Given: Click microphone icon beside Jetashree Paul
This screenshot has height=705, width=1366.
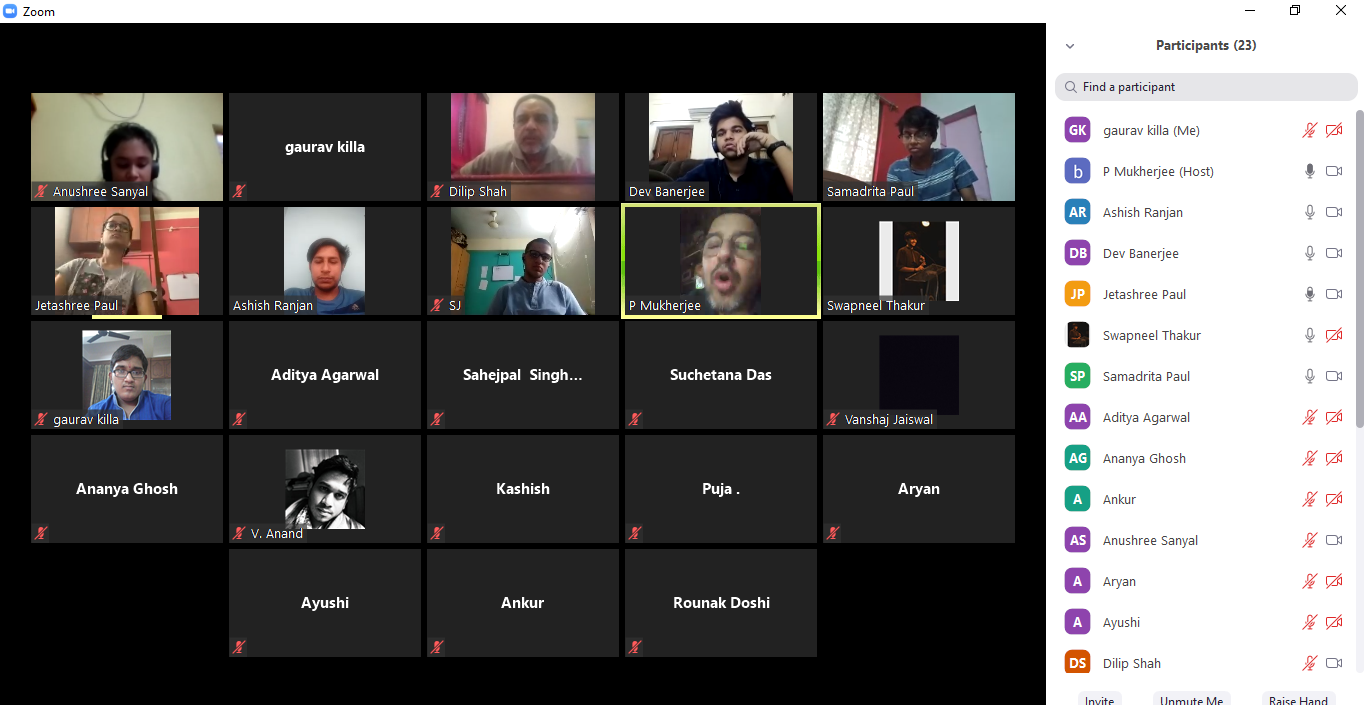Looking at the screenshot, I should [1309, 294].
